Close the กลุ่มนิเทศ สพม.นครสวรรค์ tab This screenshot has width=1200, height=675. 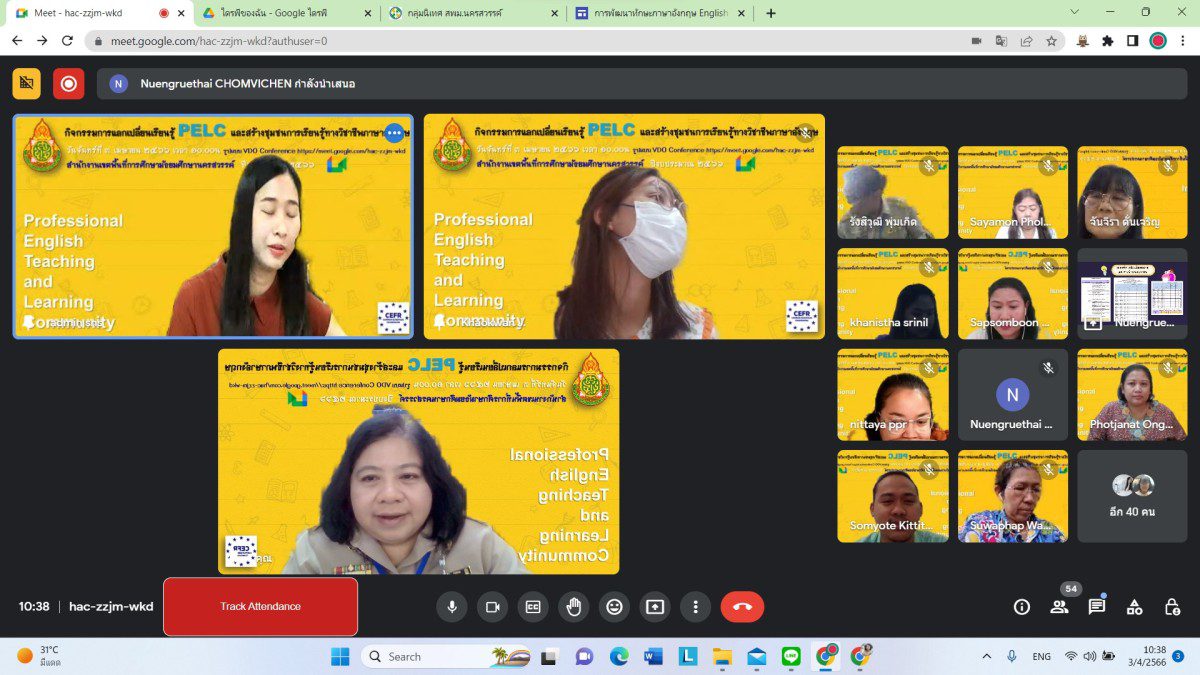coord(554,13)
